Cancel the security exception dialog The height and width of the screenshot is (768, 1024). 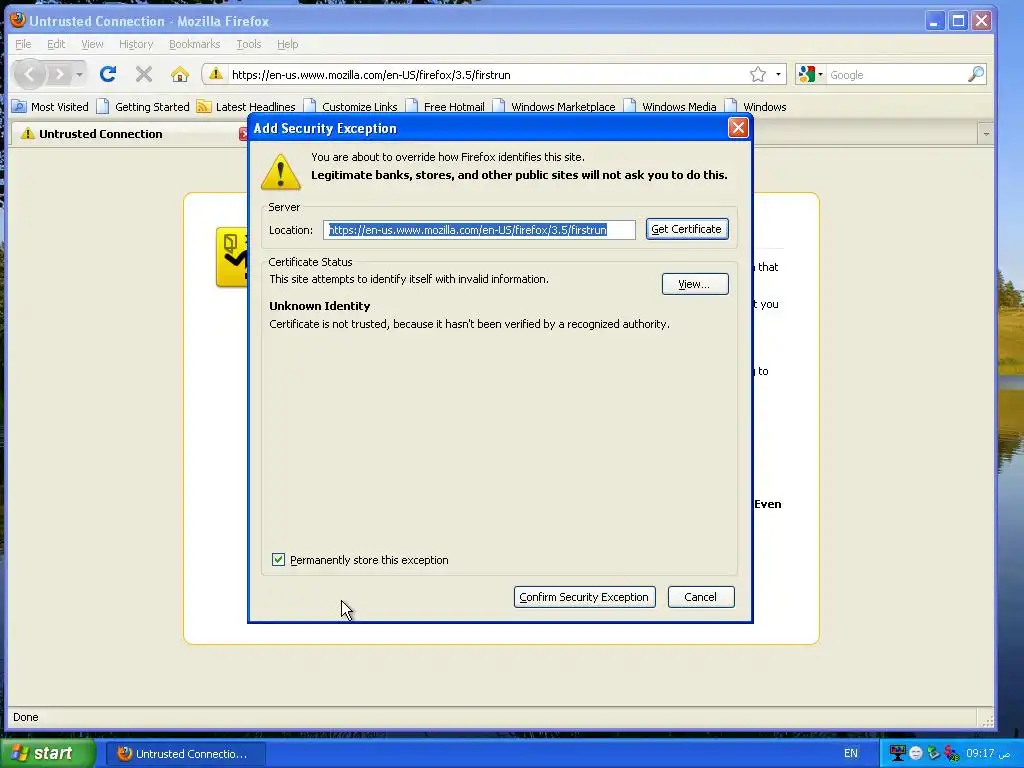click(701, 597)
